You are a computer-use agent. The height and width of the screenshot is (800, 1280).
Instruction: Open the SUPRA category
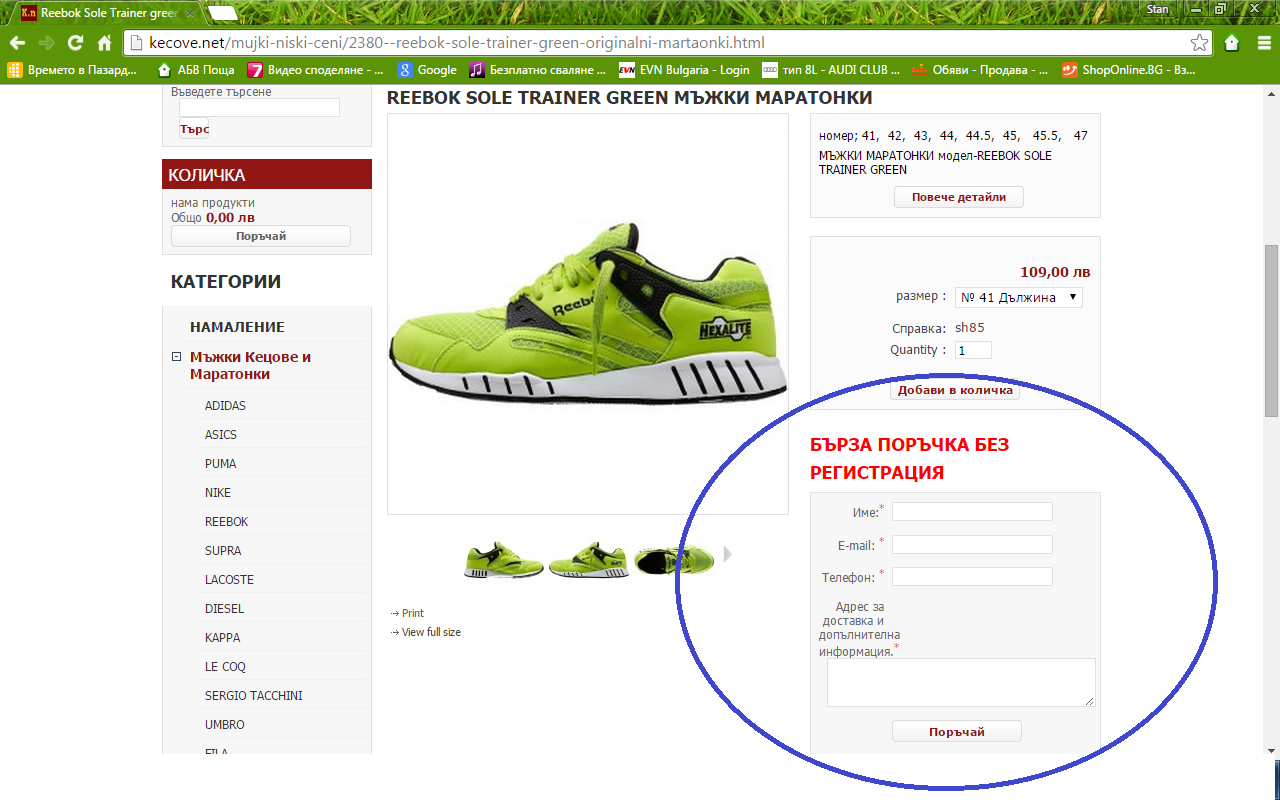click(223, 551)
